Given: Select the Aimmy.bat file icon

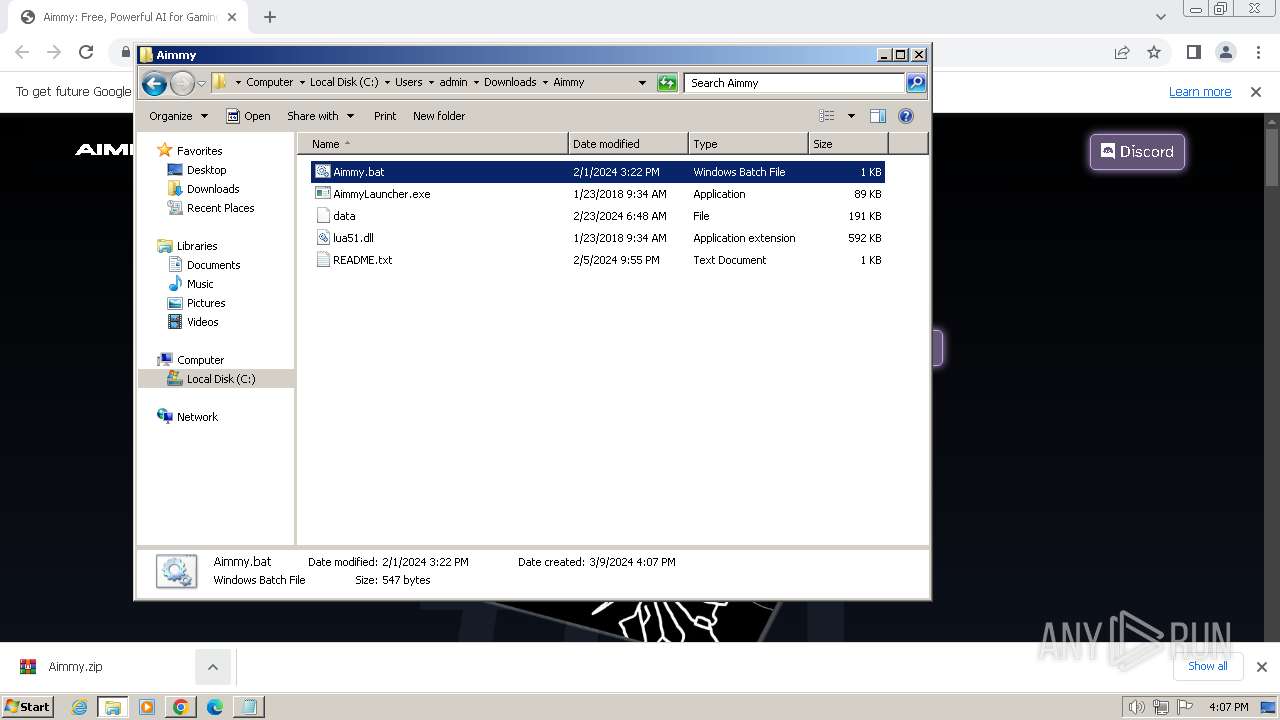Looking at the screenshot, I should coord(323,172).
